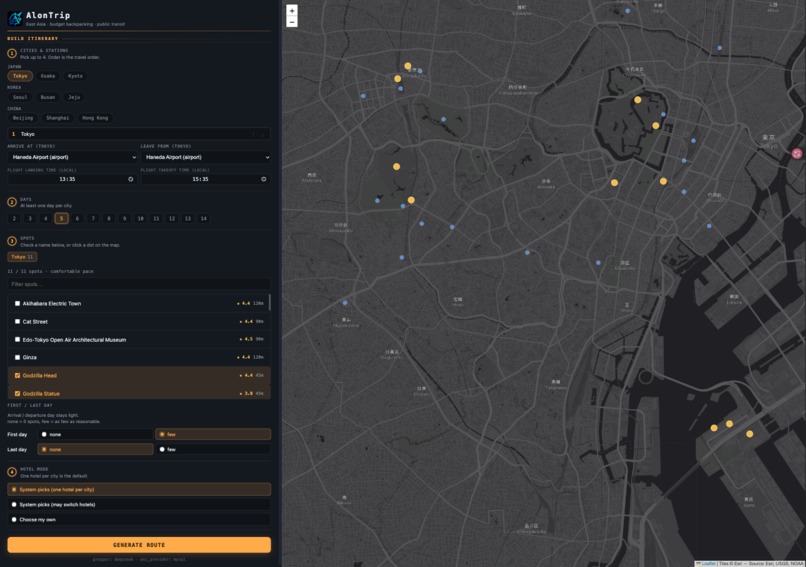The width and height of the screenshot is (806, 567).
Task: Add Beijing to the itinerary
Action: coord(23,118)
